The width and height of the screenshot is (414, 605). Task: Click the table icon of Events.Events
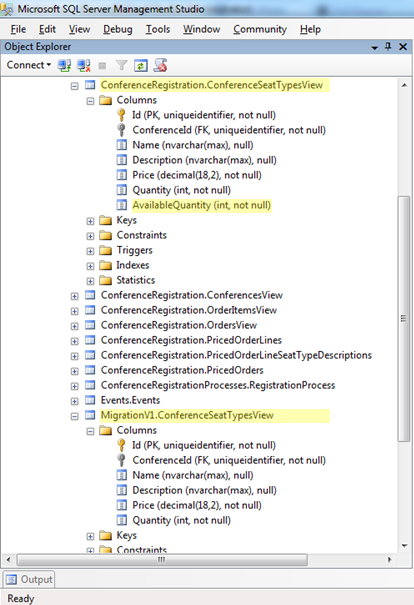pyautogui.click(x=90, y=400)
